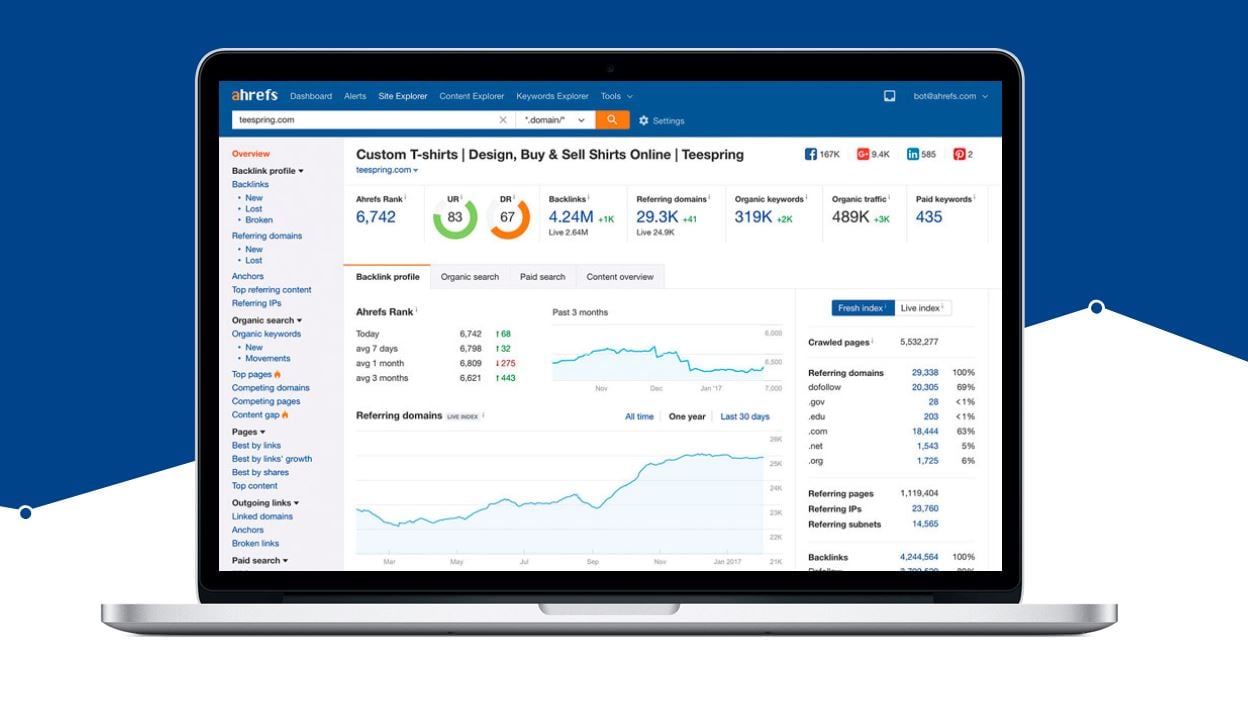This screenshot has width=1248, height=726.
Task: Click the 14,565 Referring subnets count
Action: [x=925, y=524]
